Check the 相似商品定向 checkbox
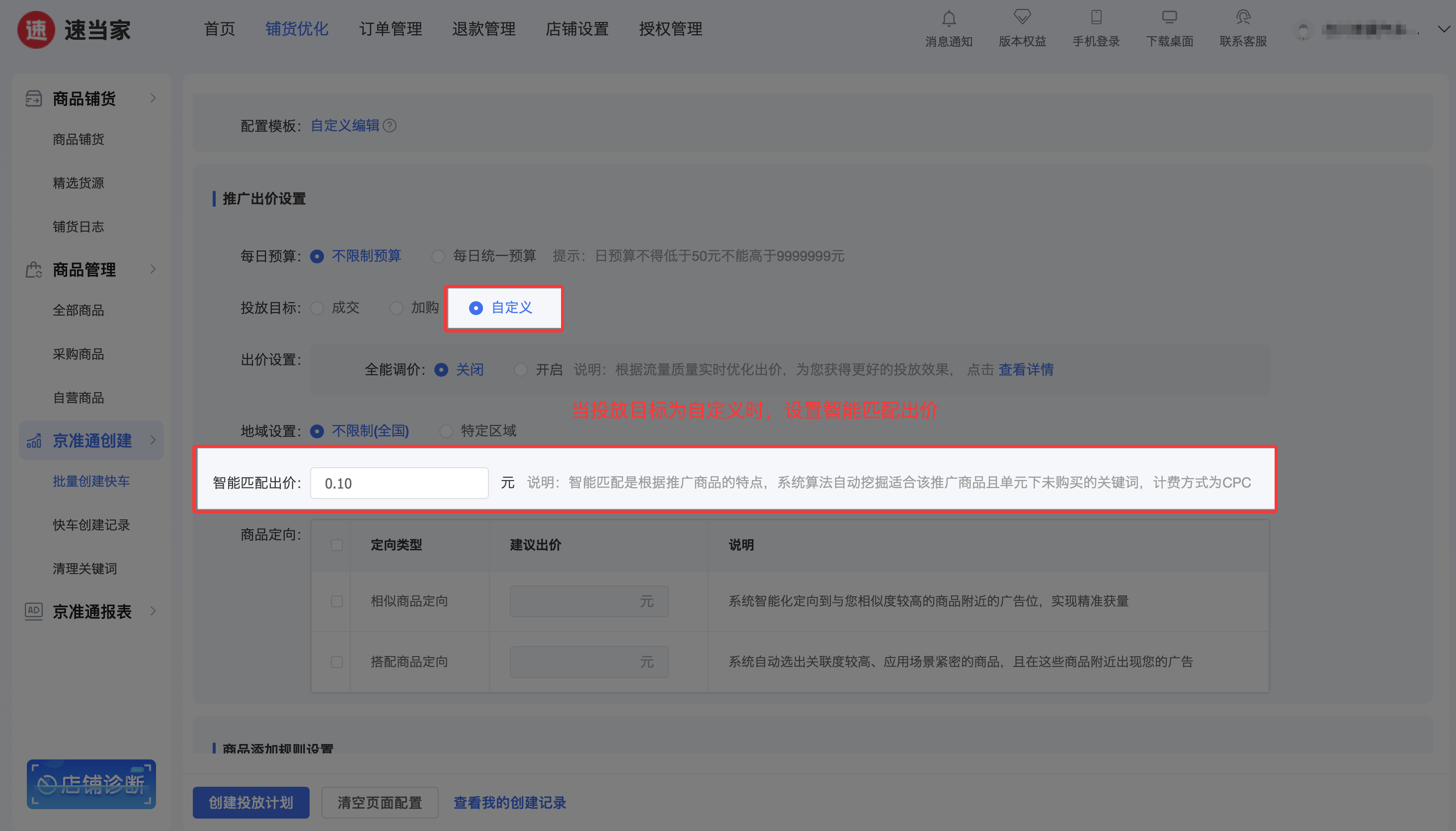Viewport: 1456px width, 831px height. [x=336, y=601]
